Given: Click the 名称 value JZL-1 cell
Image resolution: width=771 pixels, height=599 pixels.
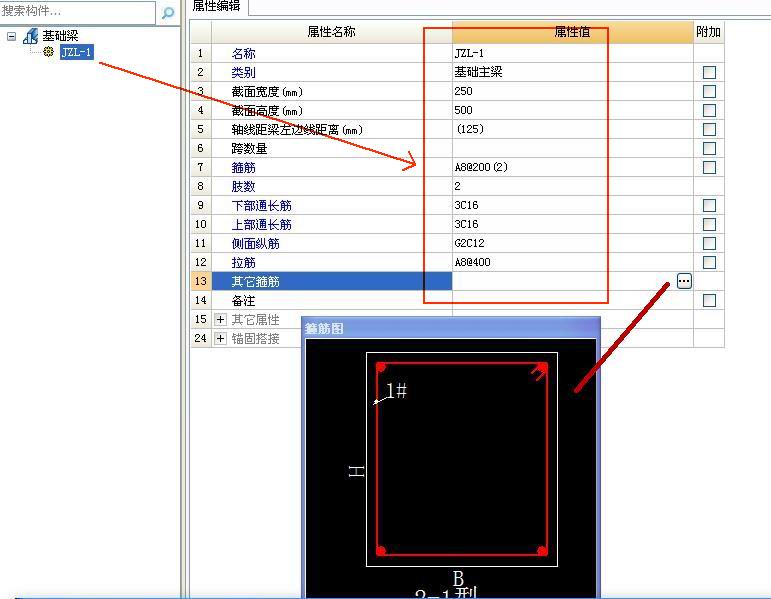Looking at the screenshot, I should click(x=572, y=53).
